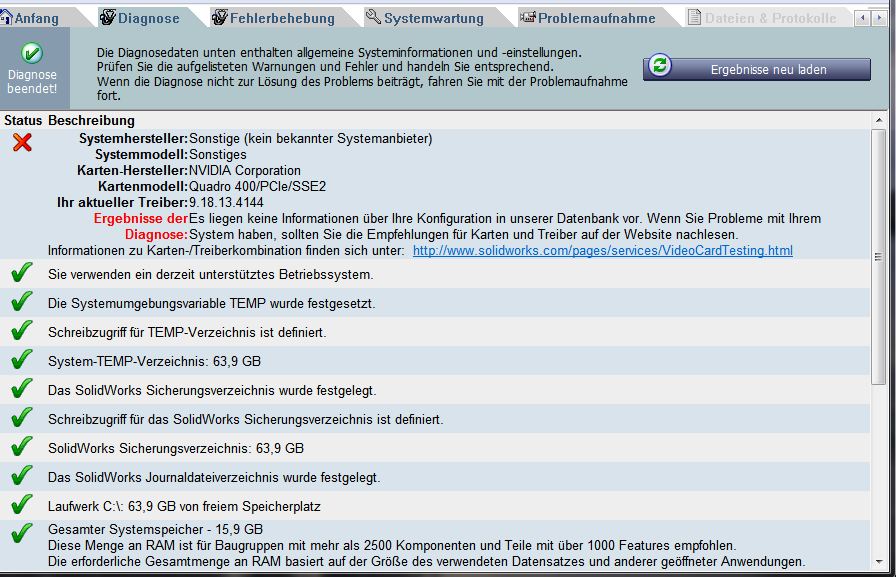896x577 pixels.
Task: Click the Kartenmodell label
Action: [143, 186]
